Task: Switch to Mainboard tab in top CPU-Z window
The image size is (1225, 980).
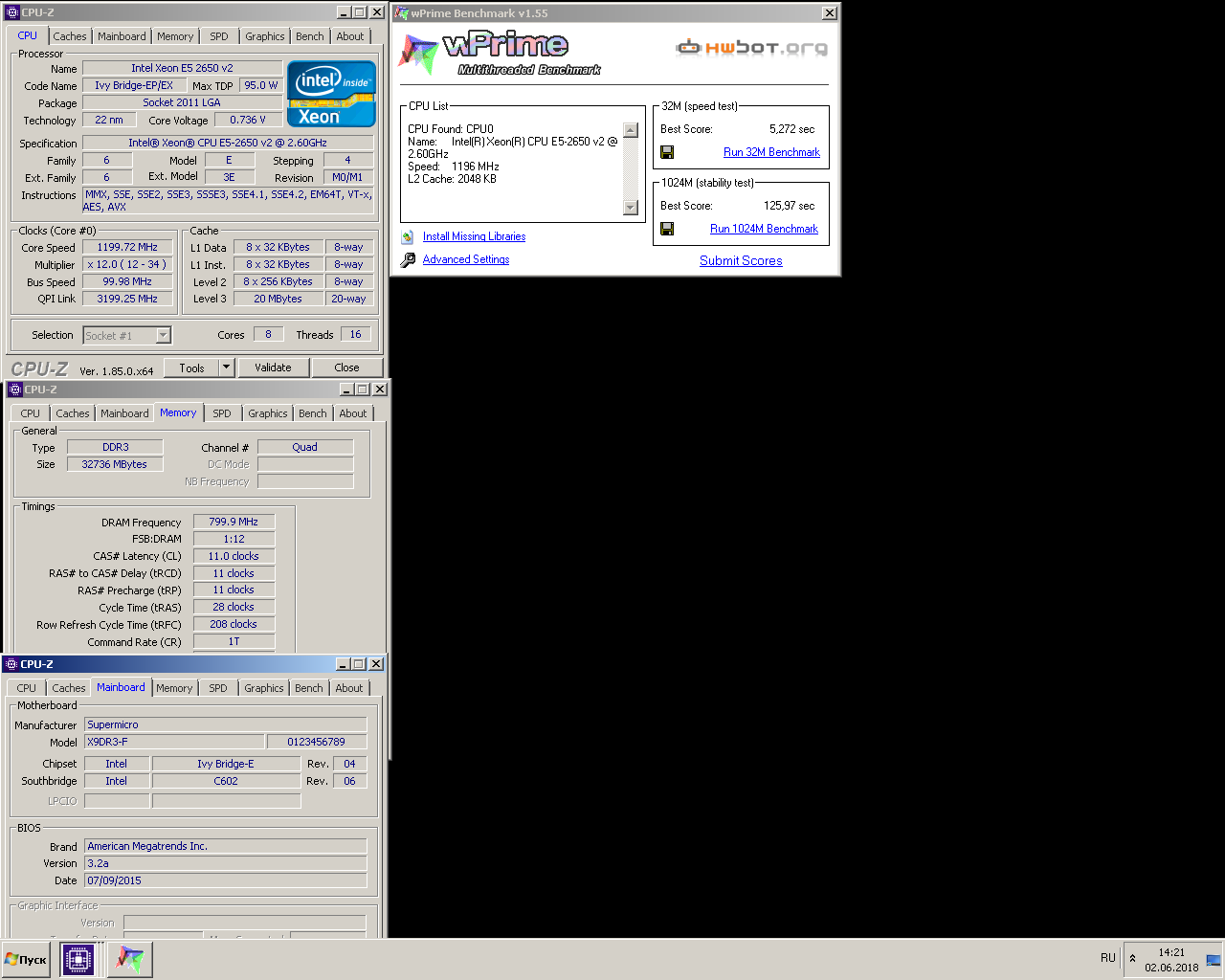Action: tap(122, 36)
